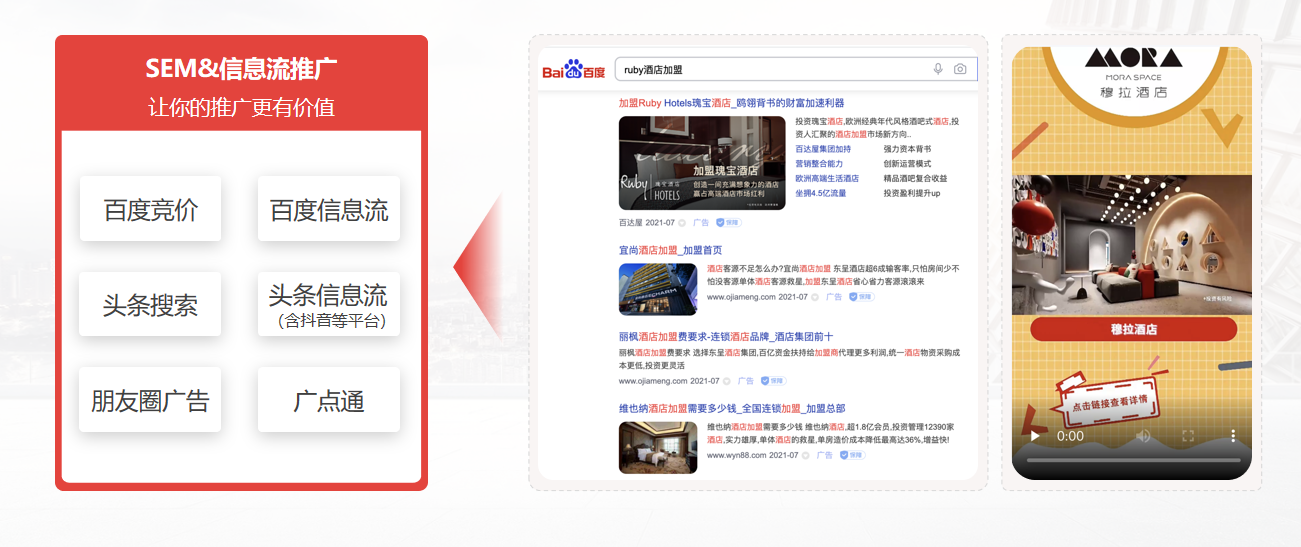Click the 保障 badge under the 宜尚酒店加盟 result

(x=860, y=296)
